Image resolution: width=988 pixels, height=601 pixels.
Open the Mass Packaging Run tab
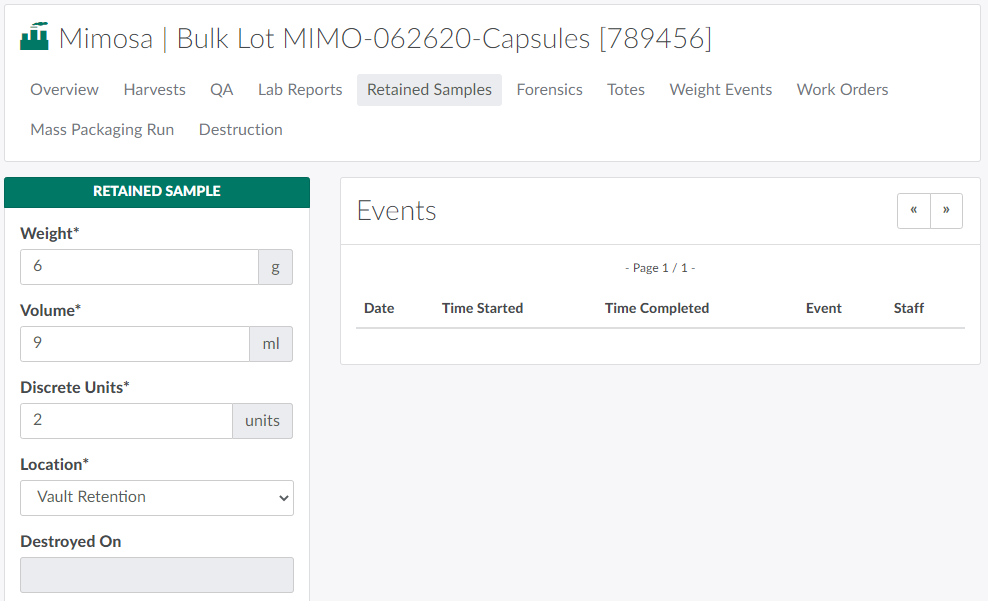click(x=102, y=130)
